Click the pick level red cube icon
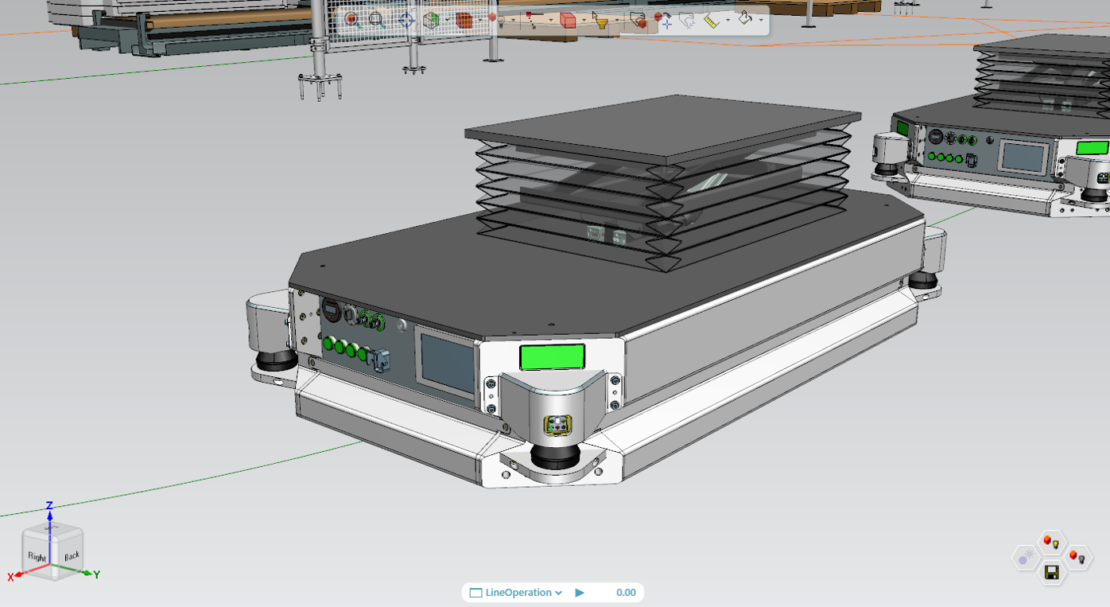Screen dimensions: 1110x607 click(567, 19)
